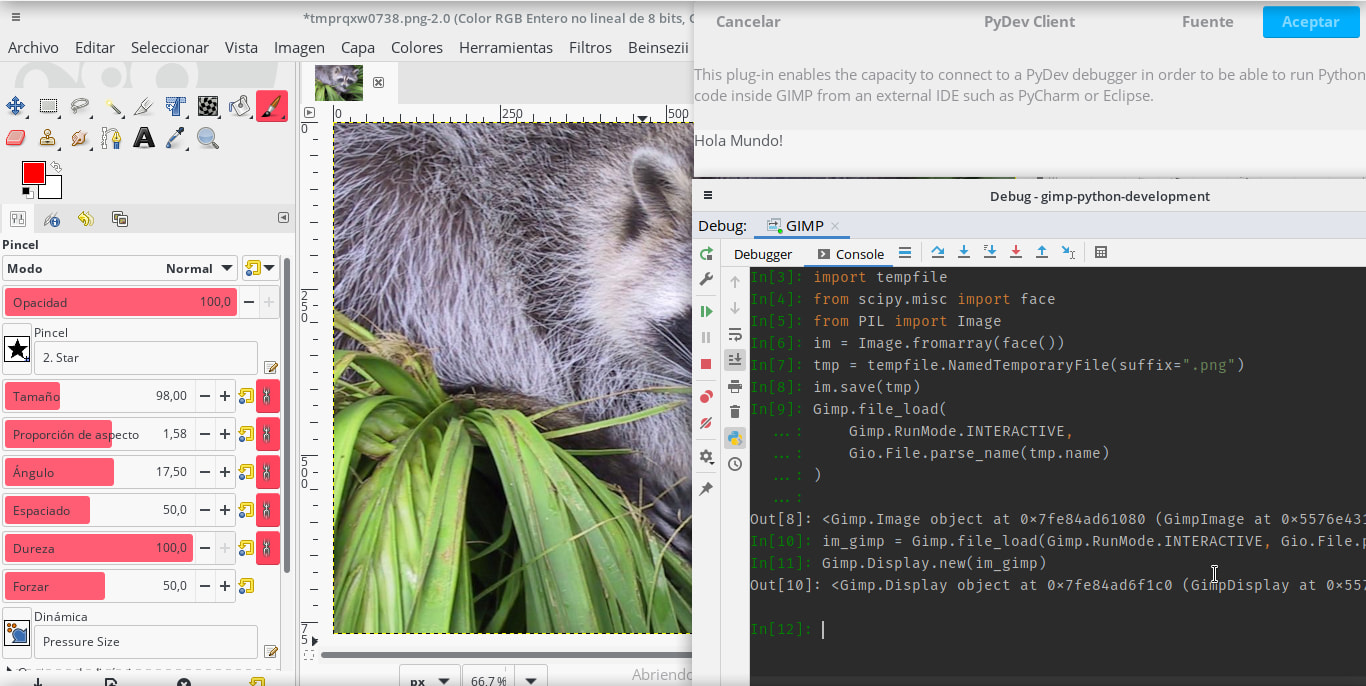Toggle the chain link next to Tamaño
This screenshot has height=686, width=1366.
(x=267, y=396)
